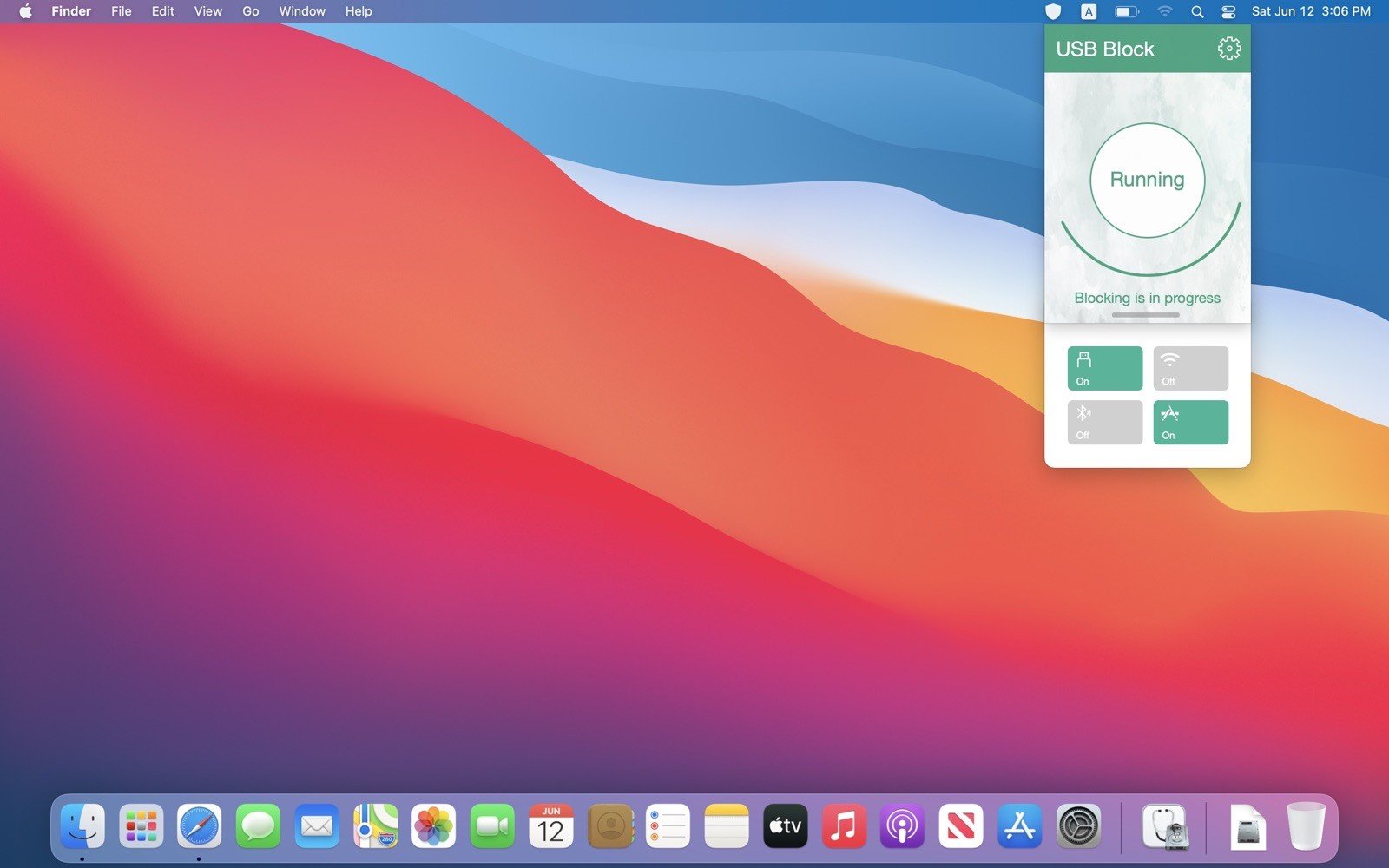The image size is (1389, 868).
Task: Open System Preferences in the Dock
Action: 1078,825
